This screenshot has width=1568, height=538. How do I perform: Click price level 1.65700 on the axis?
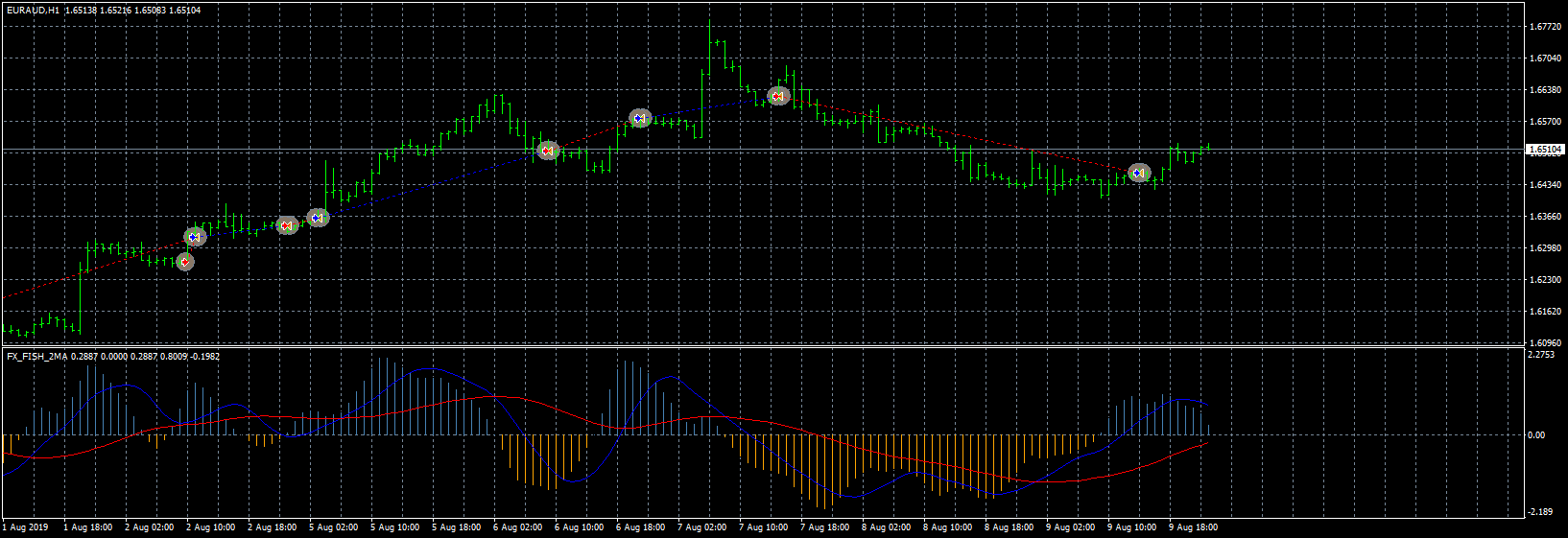1543,122
